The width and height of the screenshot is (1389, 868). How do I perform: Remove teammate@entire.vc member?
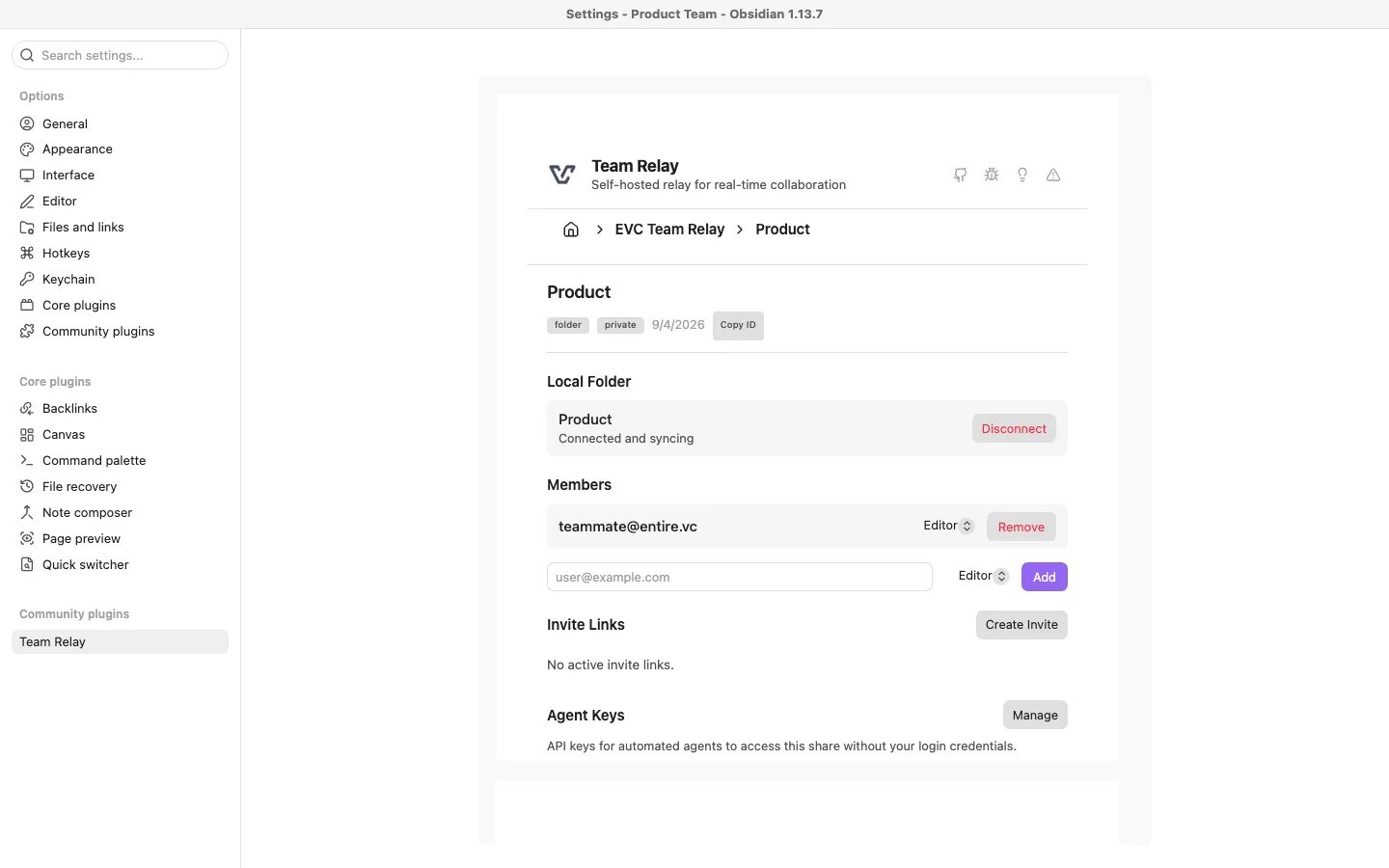tap(1021, 527)
